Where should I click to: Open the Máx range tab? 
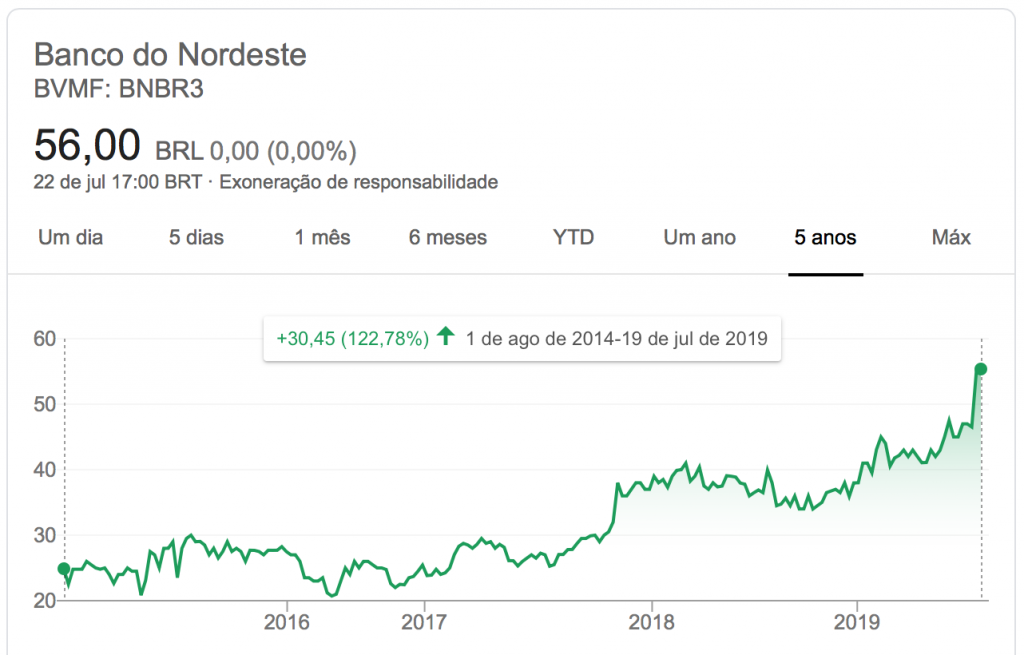tap(951, 238)
